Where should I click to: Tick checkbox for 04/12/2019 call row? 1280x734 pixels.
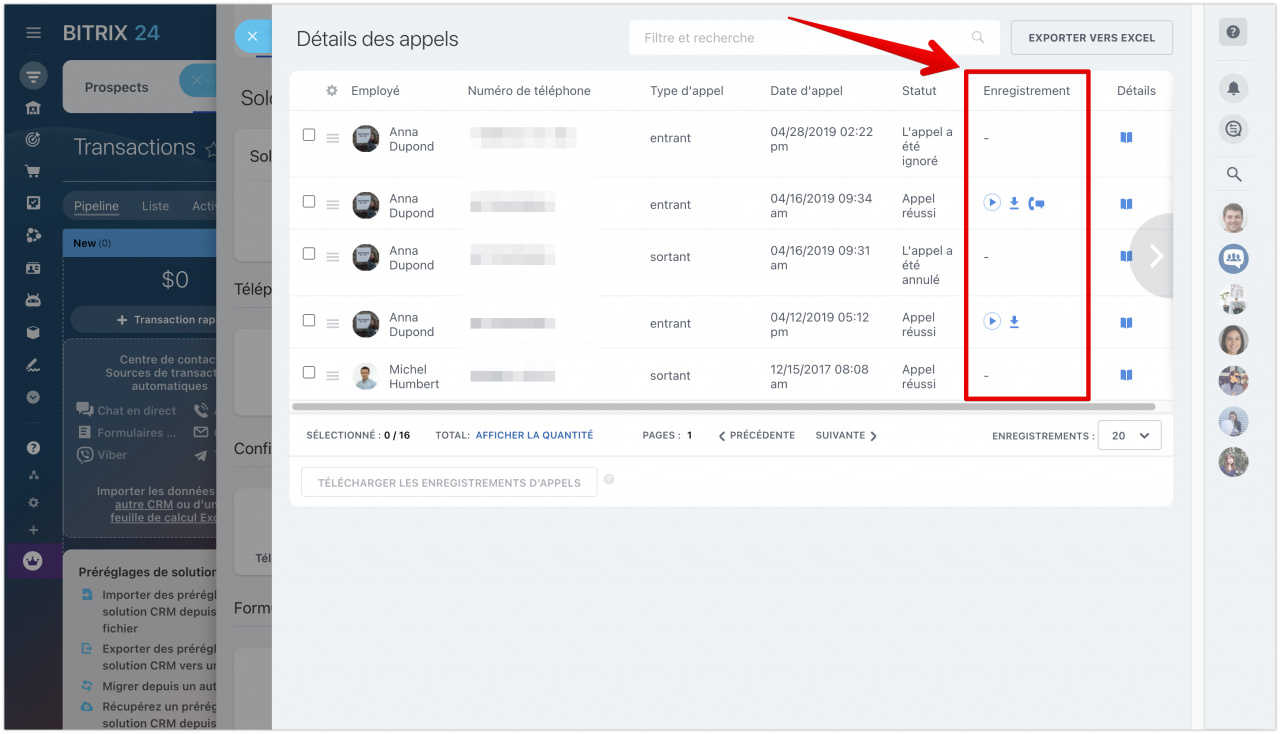pyautogui.click(x=309, y=320)
